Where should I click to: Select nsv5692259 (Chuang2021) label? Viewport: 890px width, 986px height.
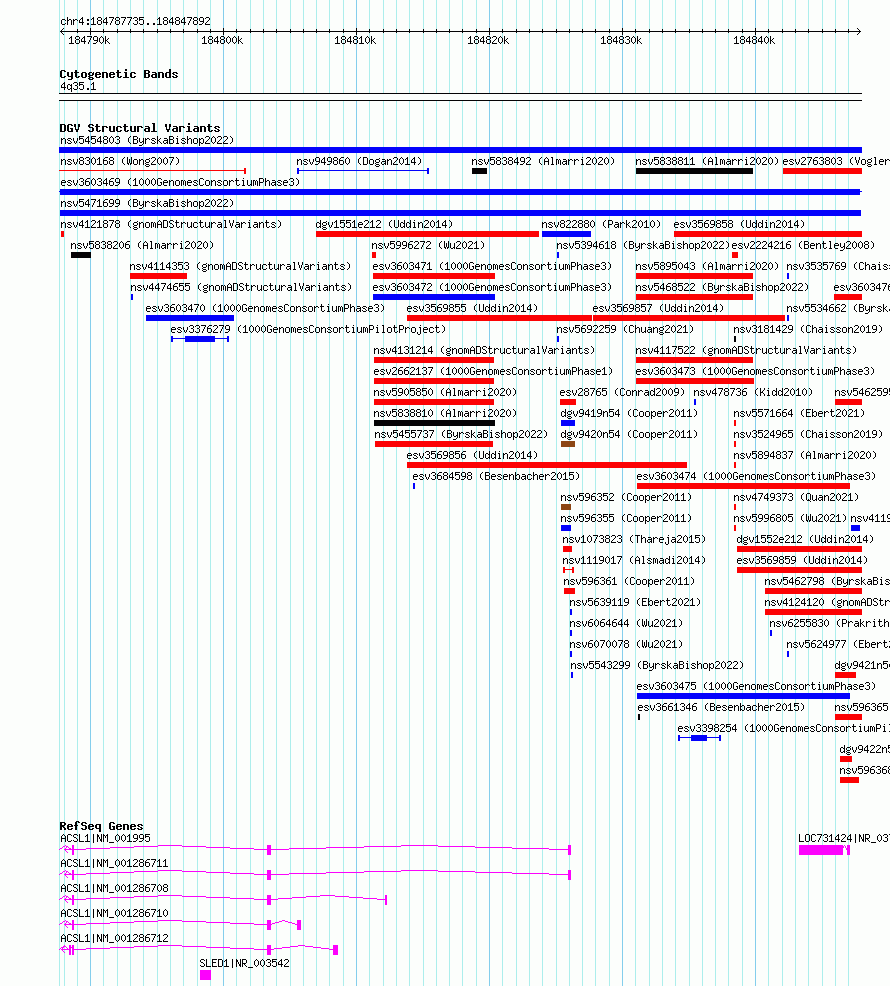[x=625, y=329]
